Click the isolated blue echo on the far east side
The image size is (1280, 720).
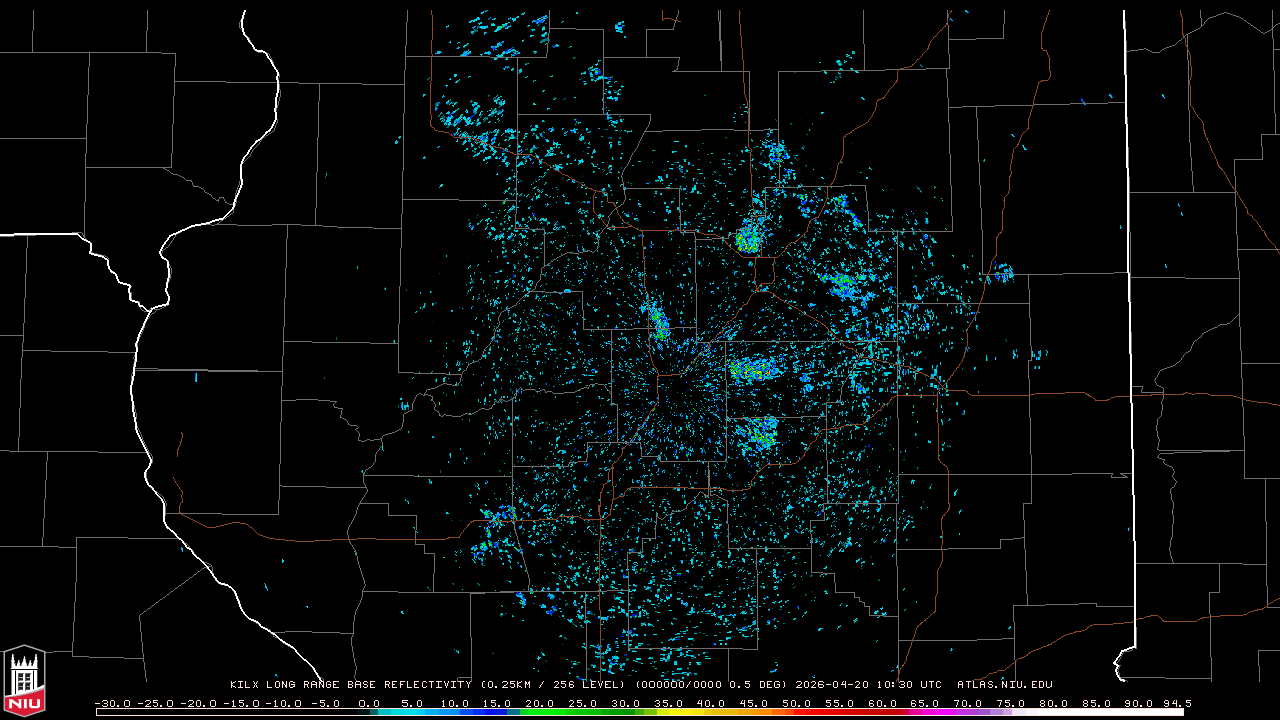click(x=1002, y=272)
